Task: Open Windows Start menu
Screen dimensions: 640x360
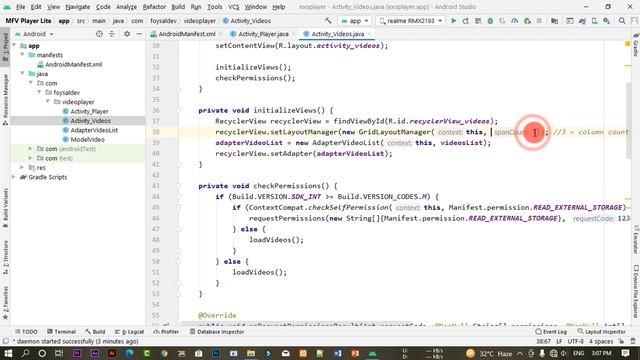Action: tap(8, 353)
